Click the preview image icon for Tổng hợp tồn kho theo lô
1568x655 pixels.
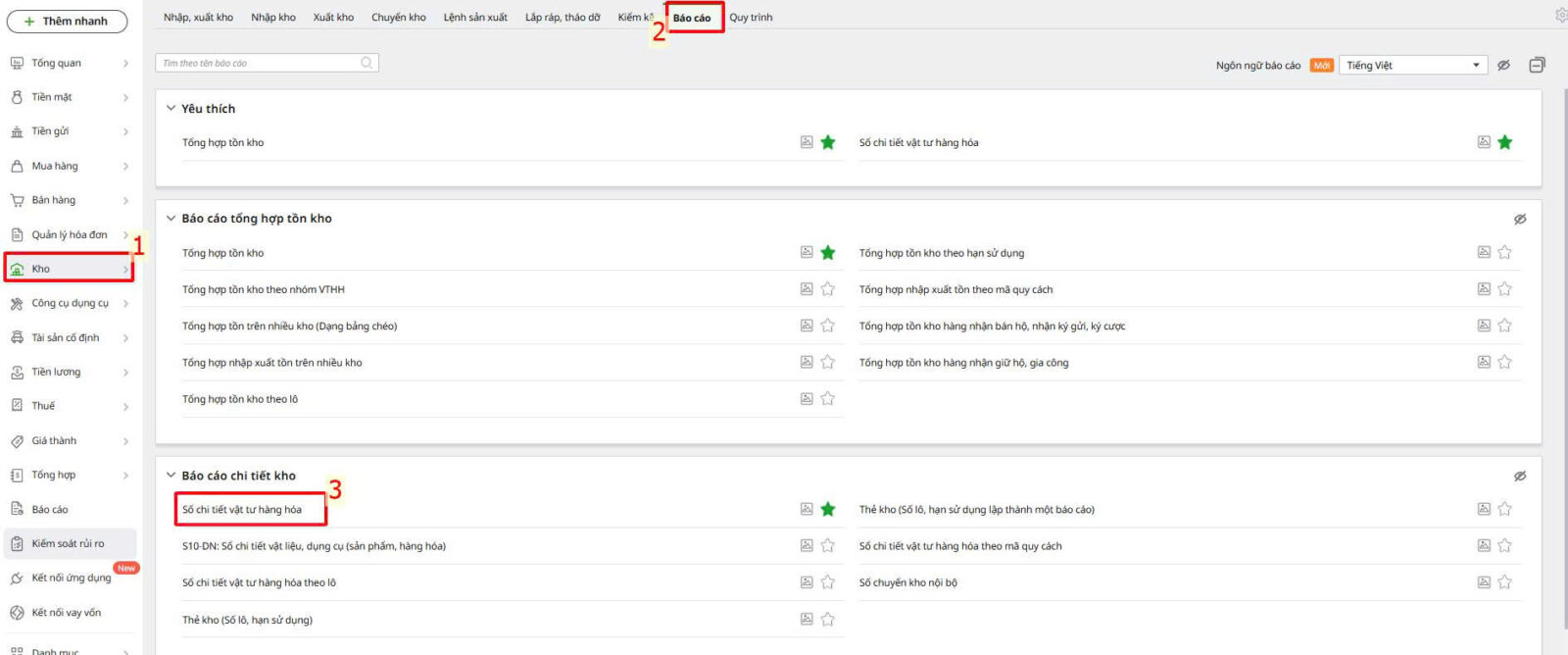pos(807,399)
